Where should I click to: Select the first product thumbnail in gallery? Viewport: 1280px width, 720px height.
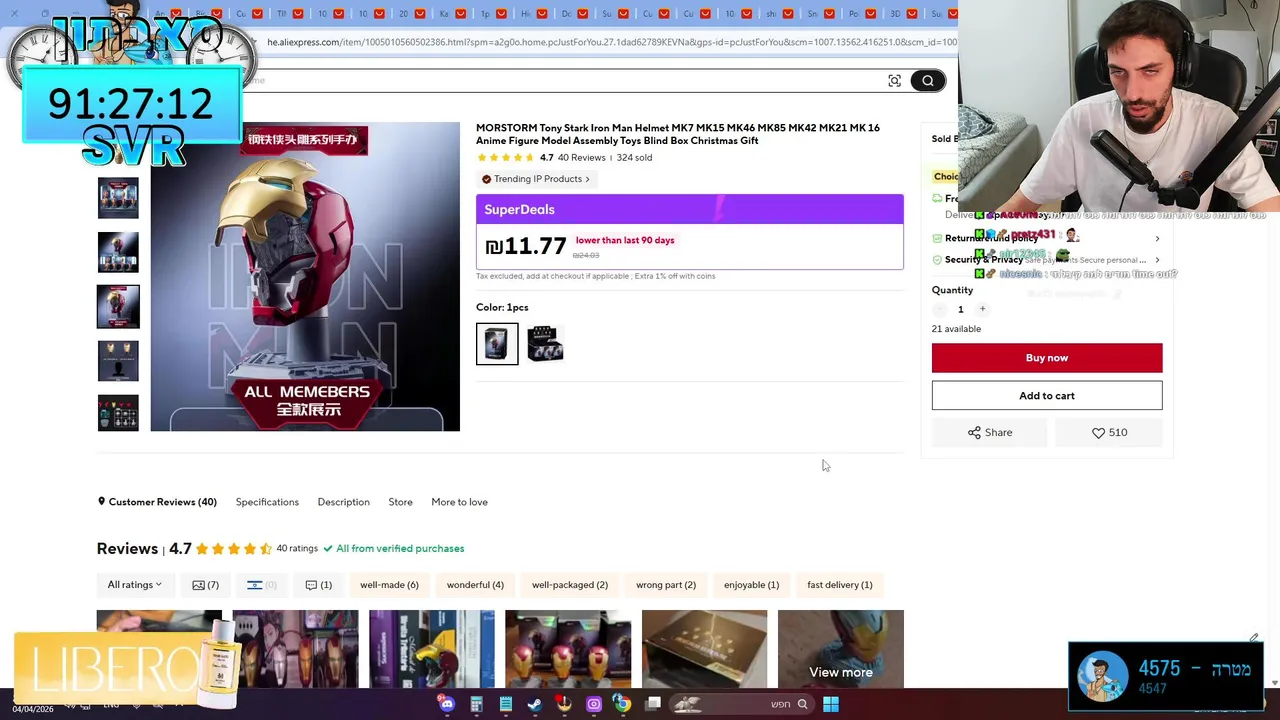118,198
